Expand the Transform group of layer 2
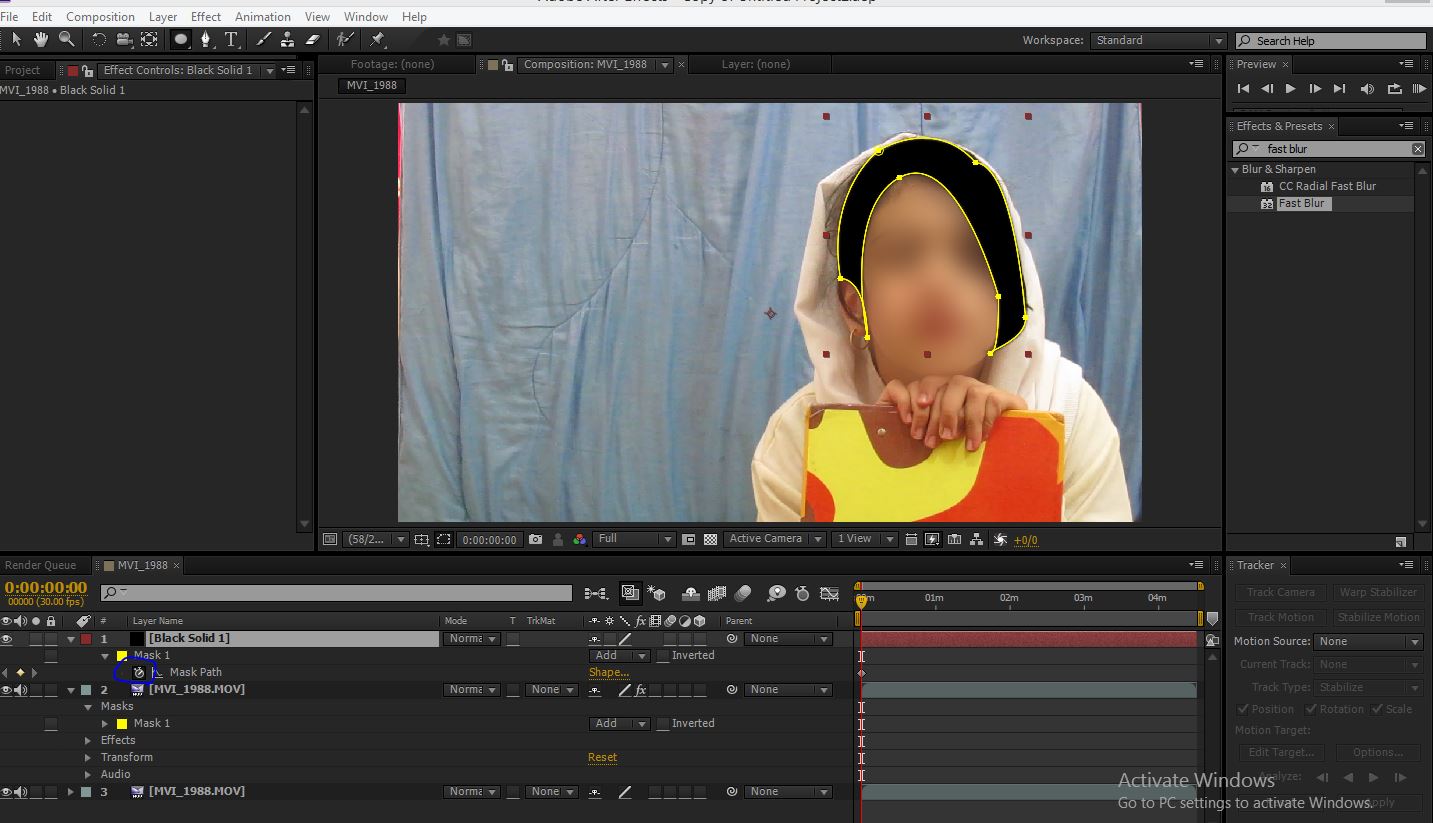This screenshot has width=1433, height=823. click(x=88, y=757)
